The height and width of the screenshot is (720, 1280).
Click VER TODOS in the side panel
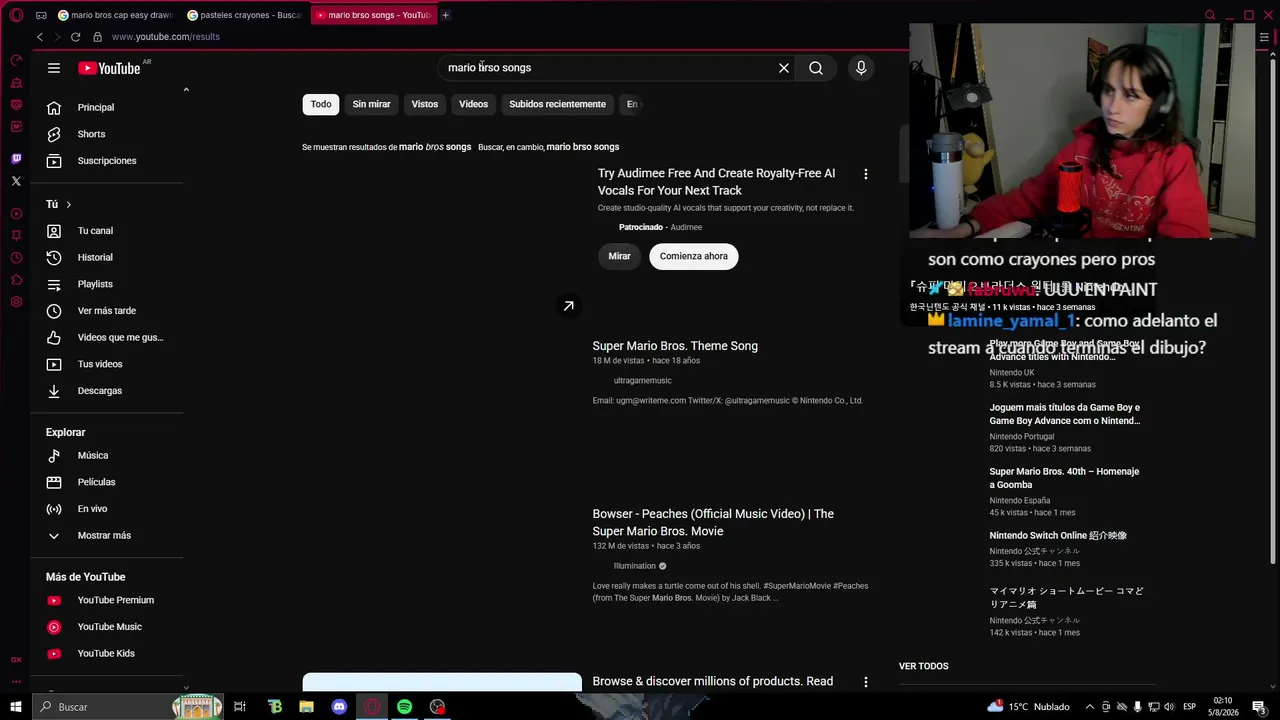coord(924,666)
